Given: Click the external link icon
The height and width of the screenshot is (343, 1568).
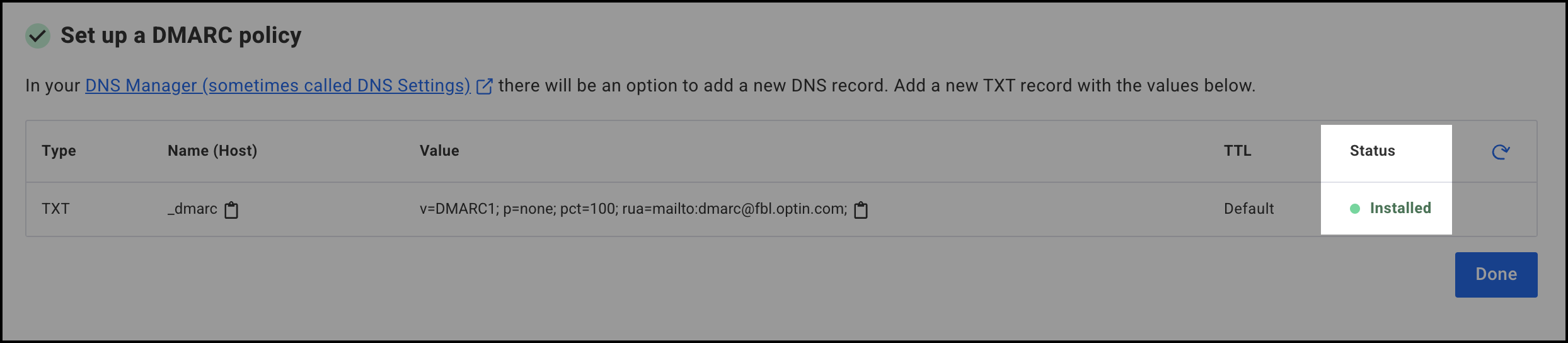Looking at the screenshot, I should tap(484, 86).
